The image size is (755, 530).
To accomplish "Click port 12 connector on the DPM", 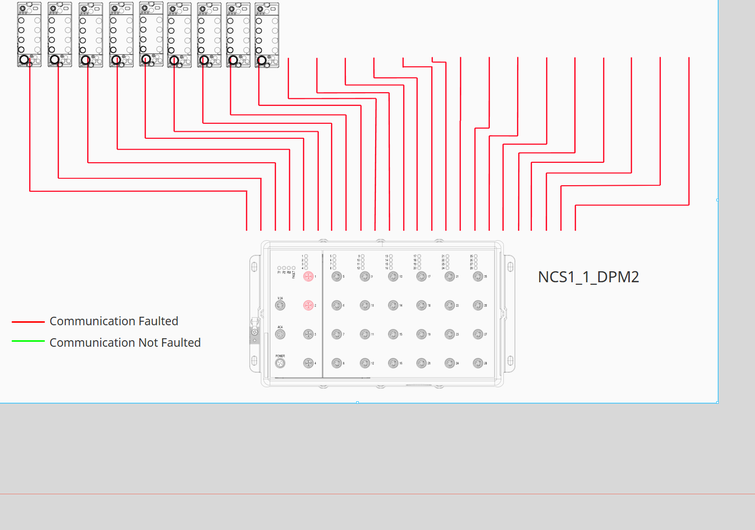I will tap(365, 363).
